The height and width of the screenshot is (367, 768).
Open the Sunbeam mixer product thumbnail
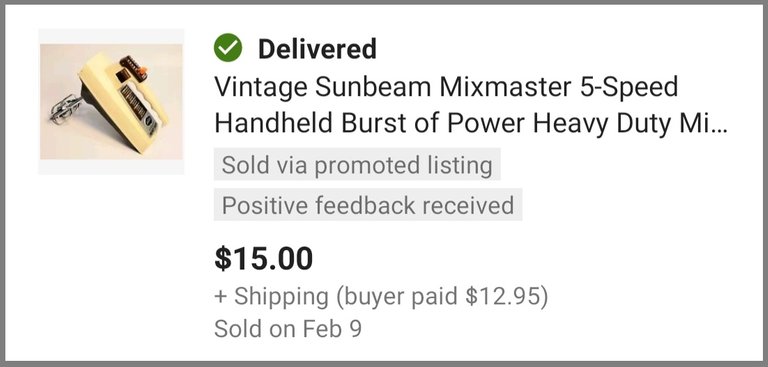pyautogui.click(x=111, y=102)
